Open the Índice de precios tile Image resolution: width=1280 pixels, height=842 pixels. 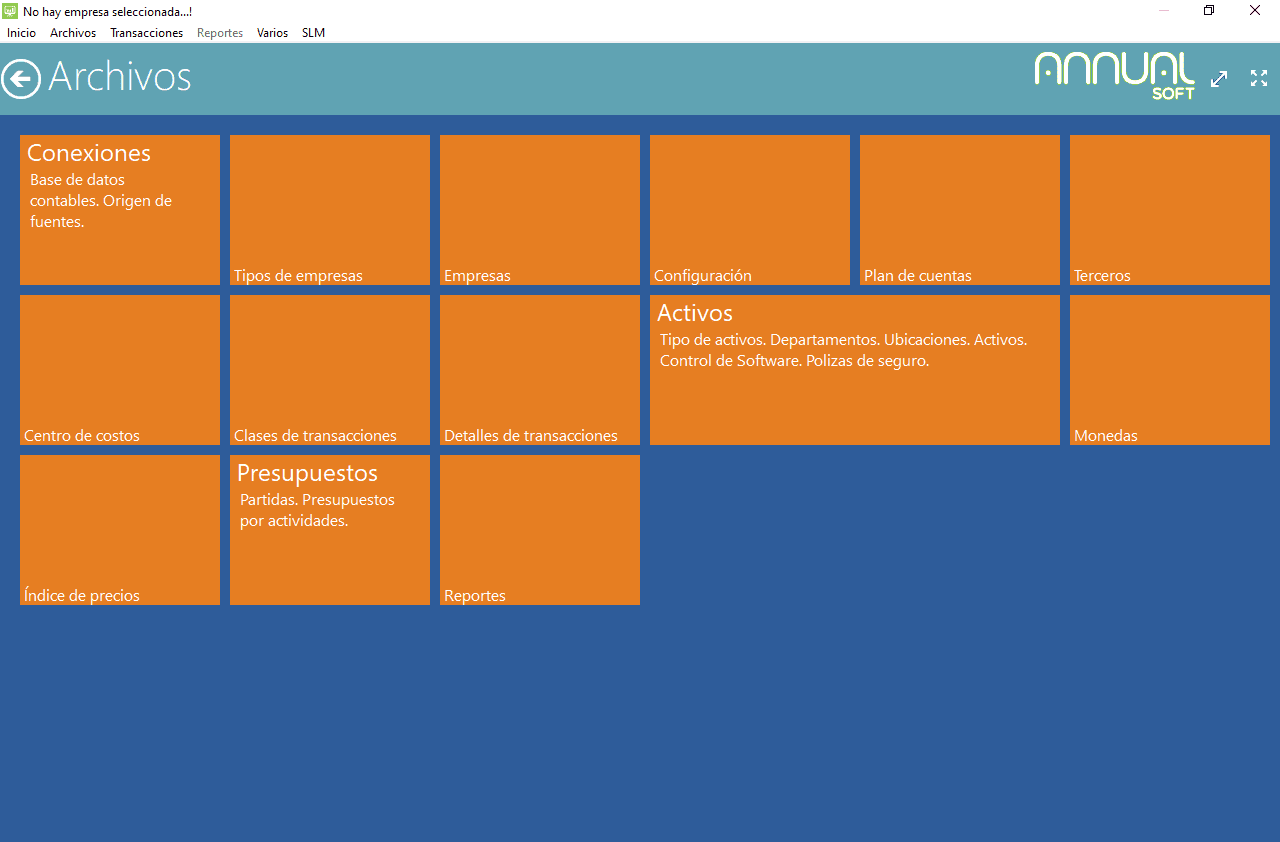[x=120, y=530]
